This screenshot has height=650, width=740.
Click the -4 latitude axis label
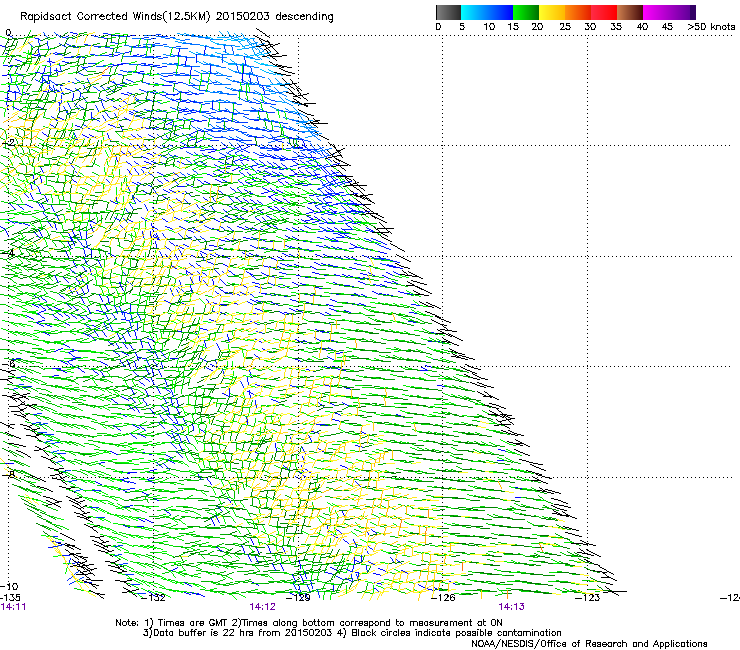9,253
